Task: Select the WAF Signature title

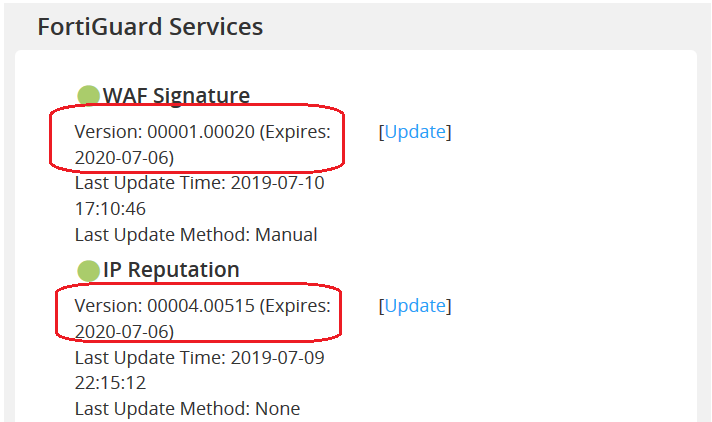Action: point(176,96)
